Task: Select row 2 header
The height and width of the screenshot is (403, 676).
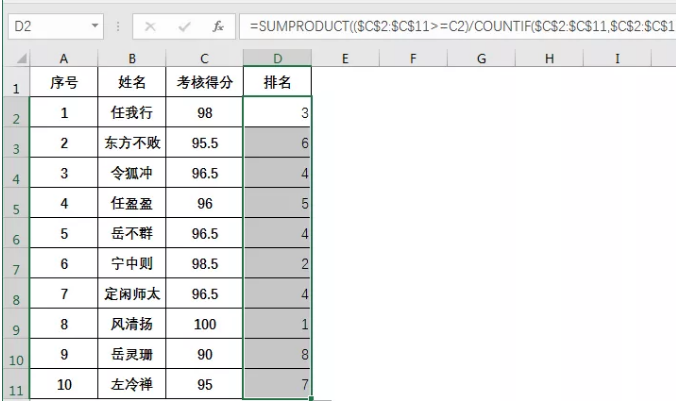Action: [16, 112]
